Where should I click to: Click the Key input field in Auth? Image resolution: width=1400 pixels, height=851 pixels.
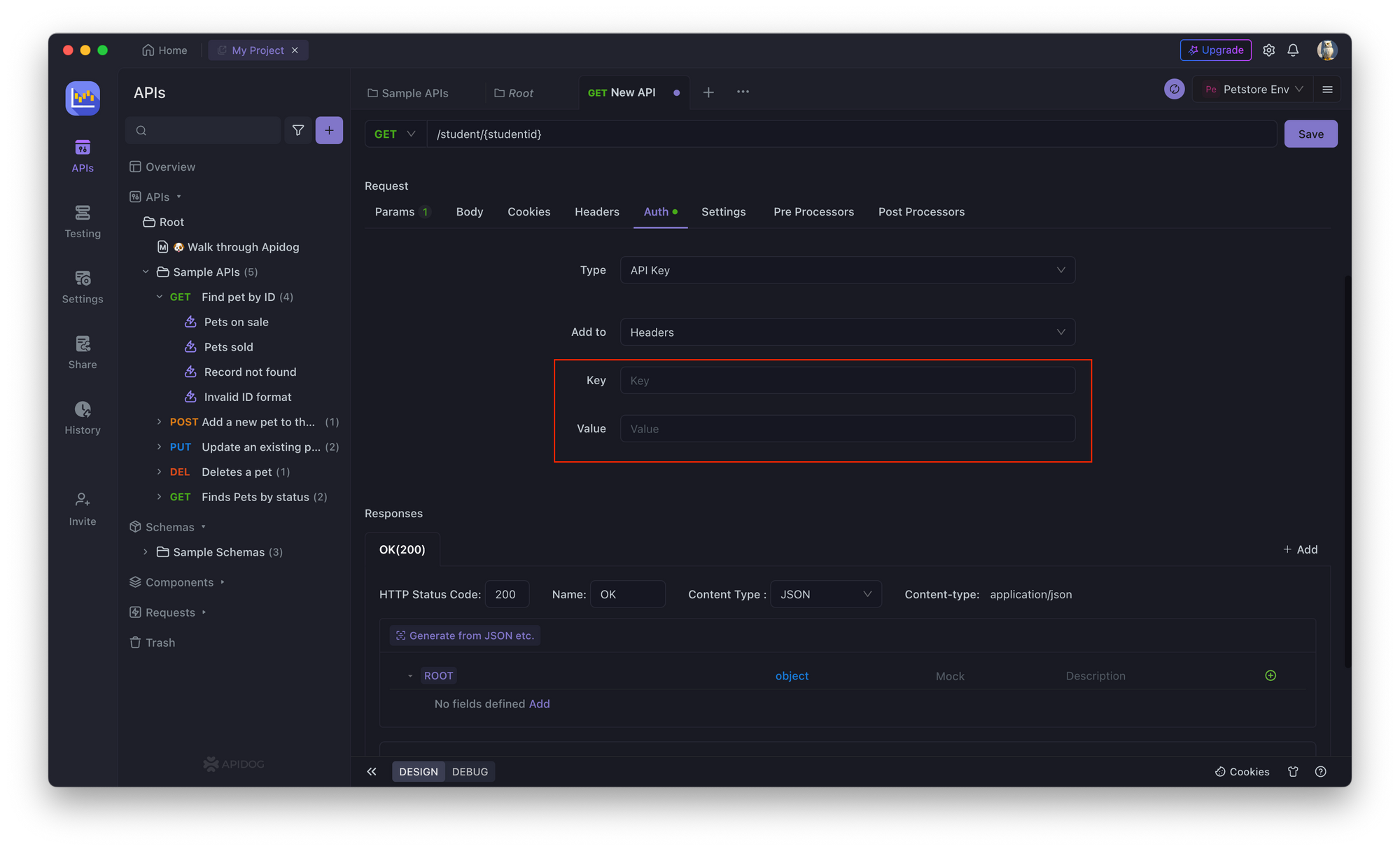coord(848,380)
